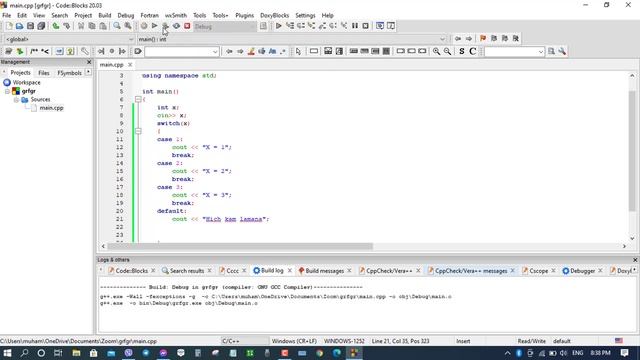This screenshot has height=360, width=640.
Task: Click the bold C toolbar icon
Action: point(473,51)
